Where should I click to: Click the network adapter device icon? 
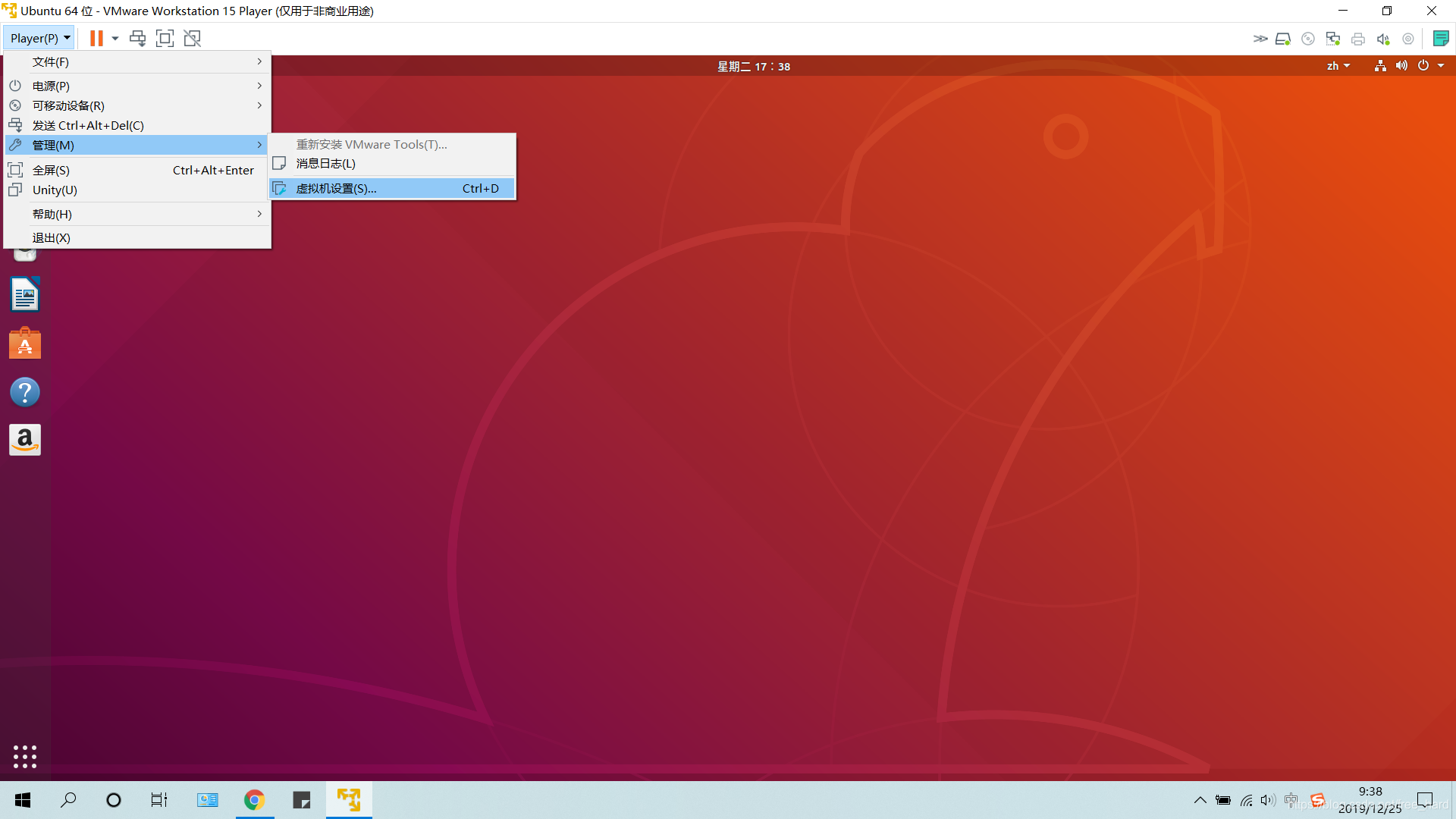[x=1333, y=39]
